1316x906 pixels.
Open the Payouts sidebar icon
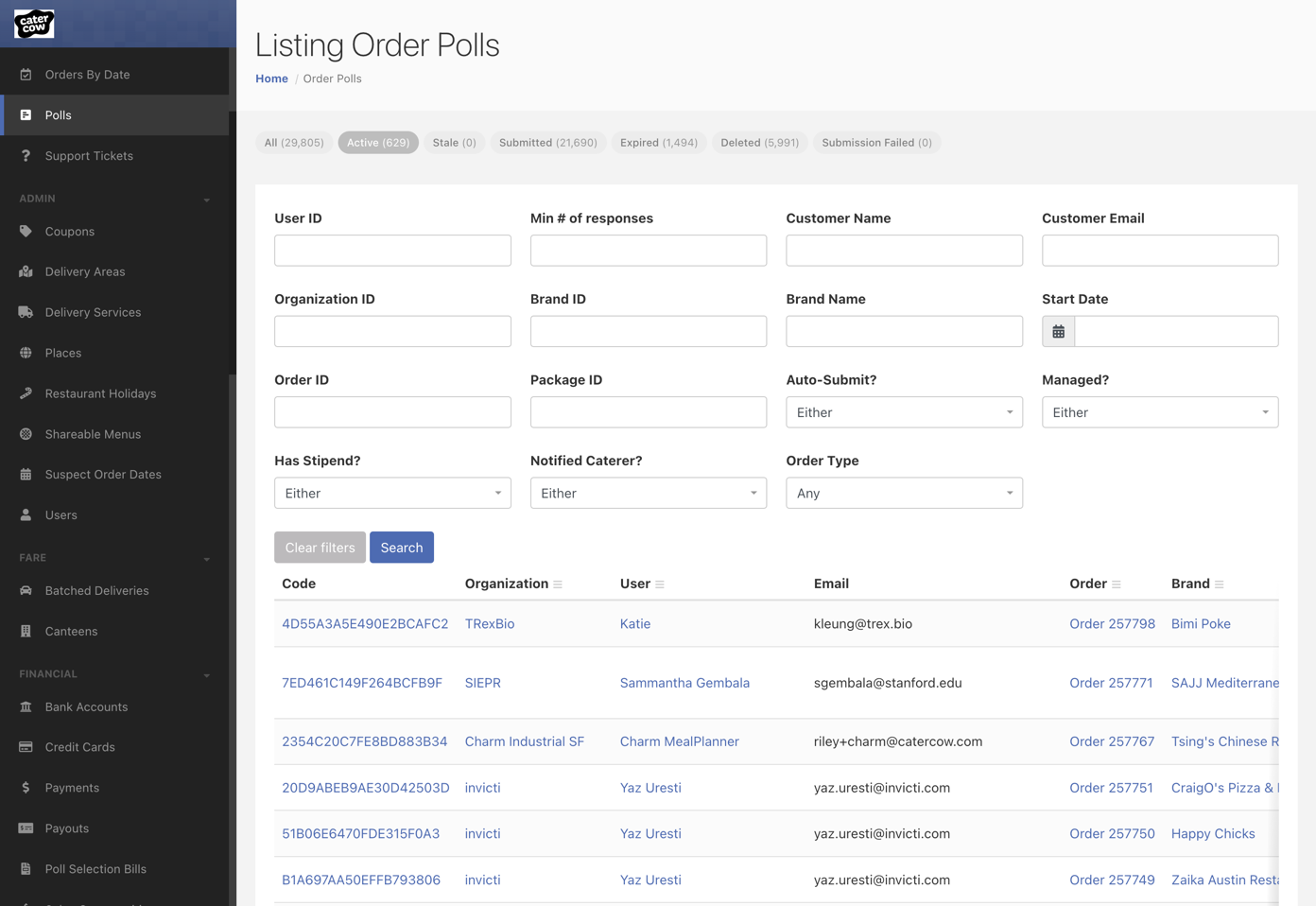tap(26, 828)
